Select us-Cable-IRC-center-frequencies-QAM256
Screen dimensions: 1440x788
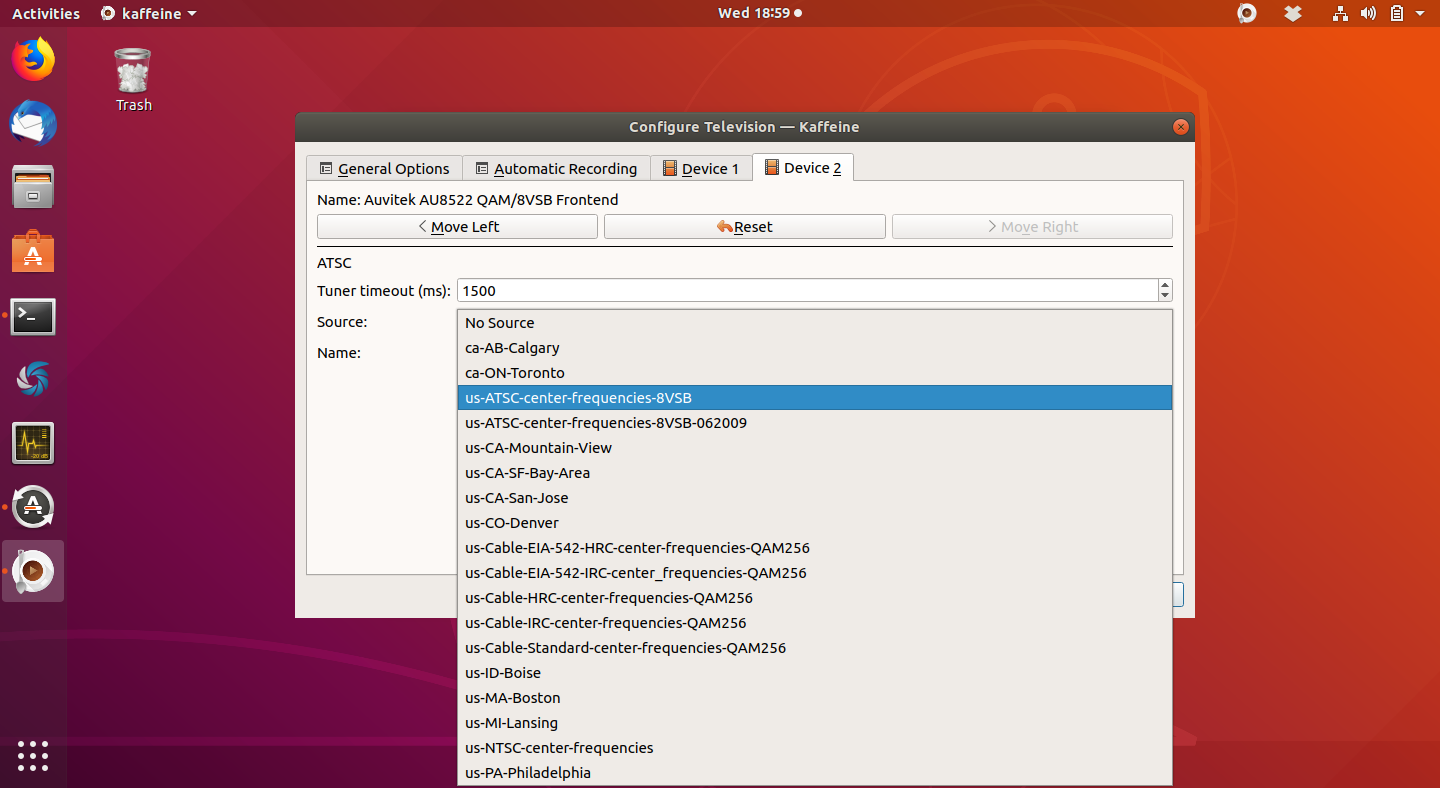tap(814, 623)
